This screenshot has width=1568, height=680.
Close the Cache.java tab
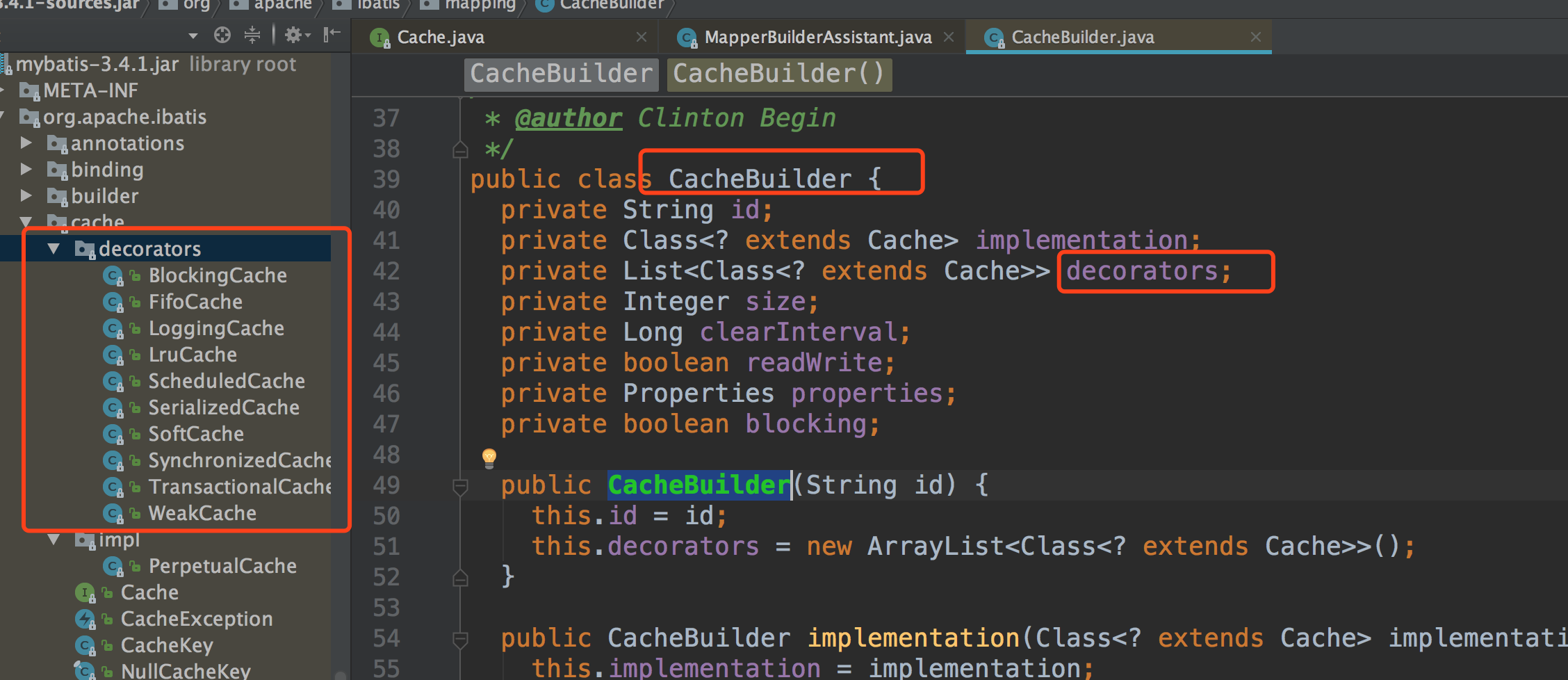[x=642, y=37]
